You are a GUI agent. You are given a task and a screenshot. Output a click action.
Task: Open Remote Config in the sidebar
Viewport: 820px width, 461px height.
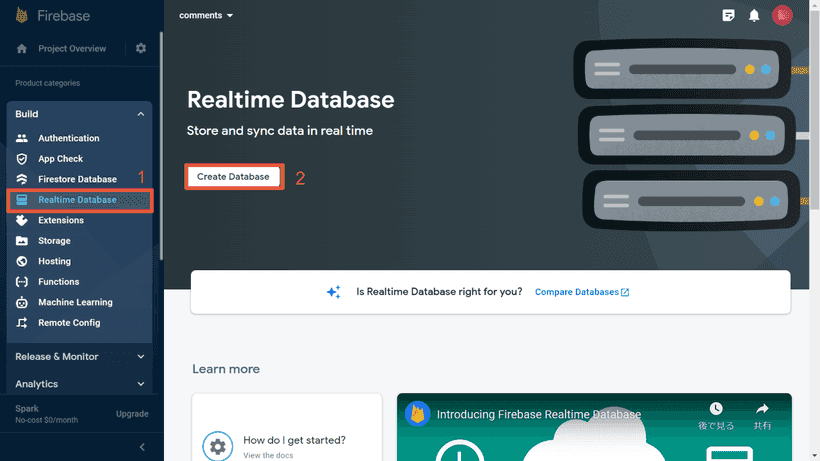click(69, 322)
